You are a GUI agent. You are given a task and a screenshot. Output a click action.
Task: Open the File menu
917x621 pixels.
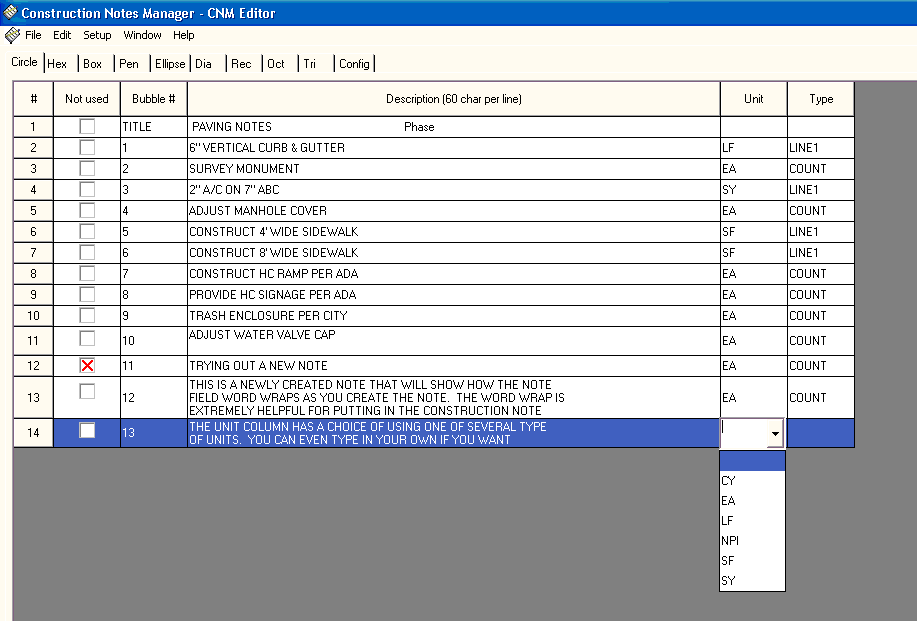pos(33,35)
